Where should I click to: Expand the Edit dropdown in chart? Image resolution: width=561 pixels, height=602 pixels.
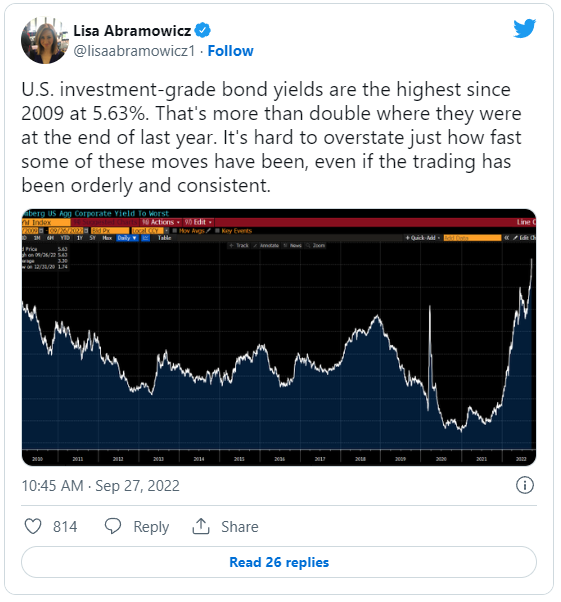point(198,222)
